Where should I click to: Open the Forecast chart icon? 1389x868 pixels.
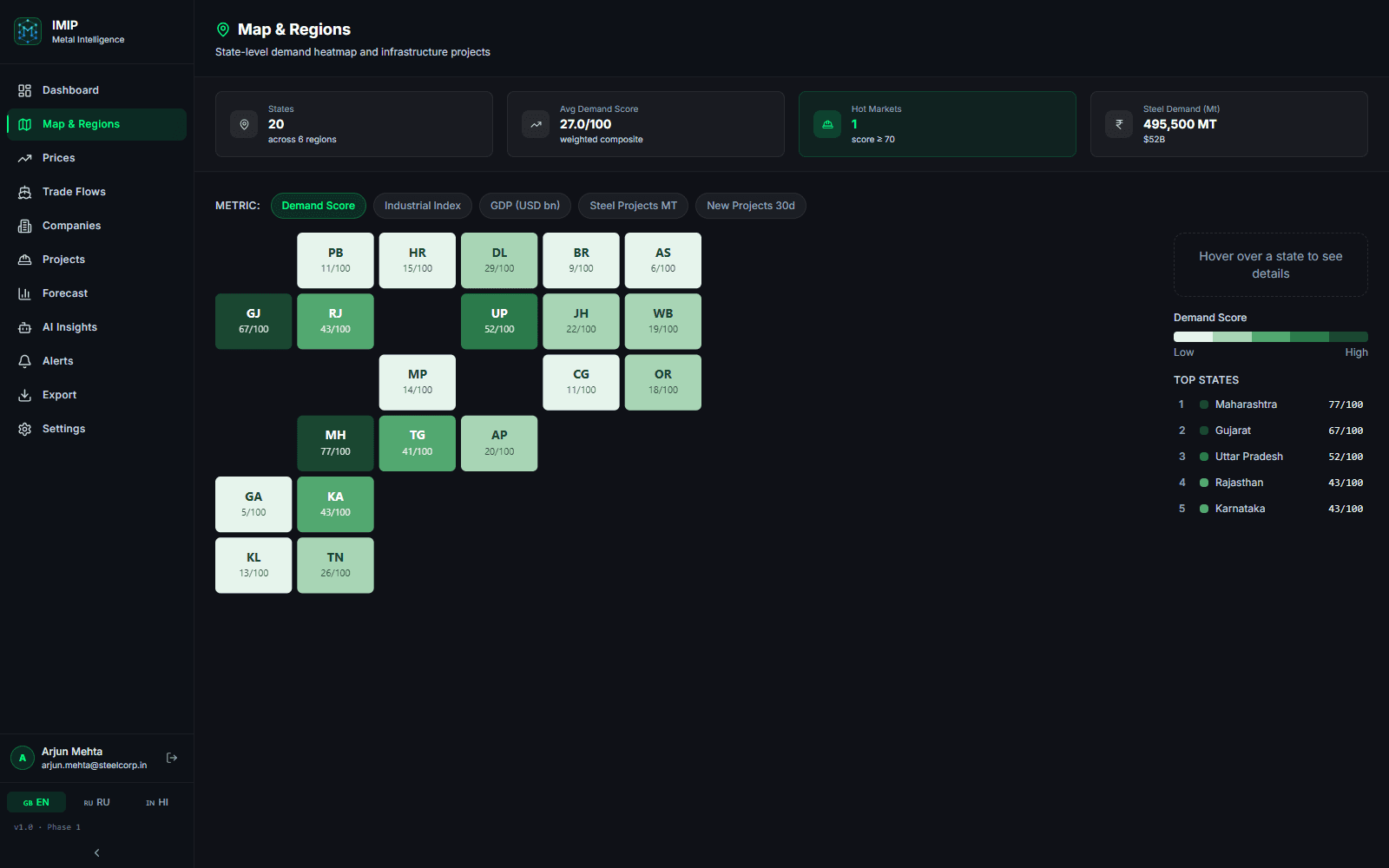tap(24, 293)
